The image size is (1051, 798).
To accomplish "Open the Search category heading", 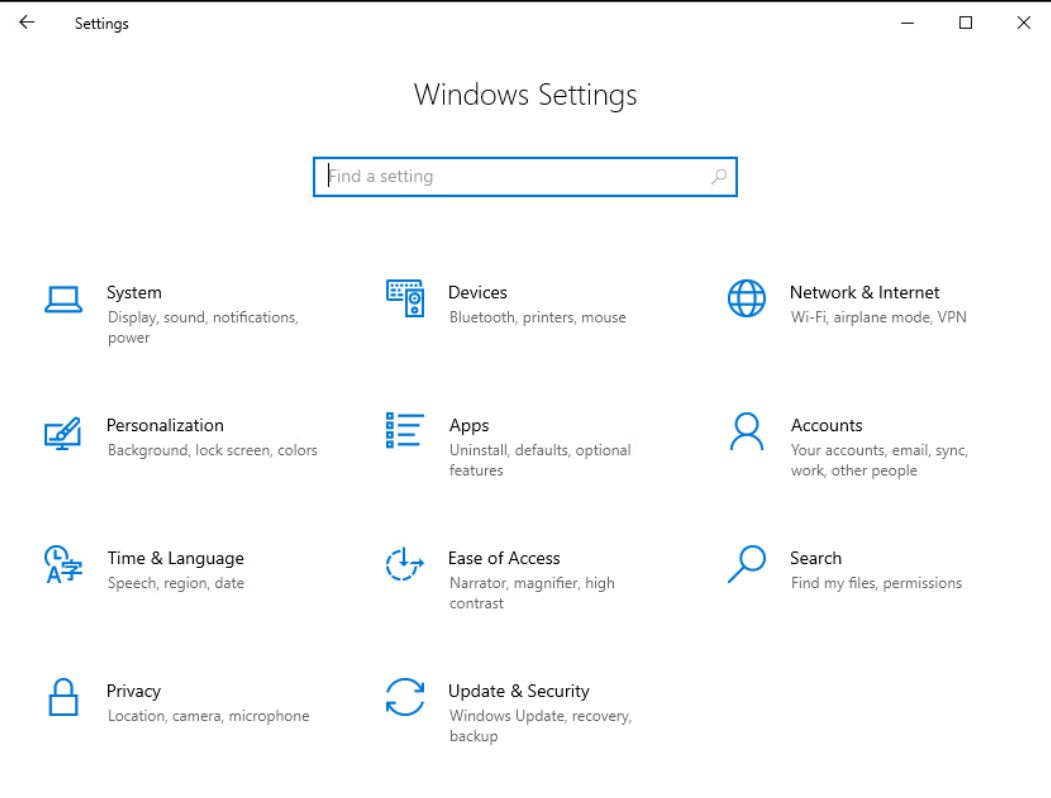I will point(816,558).
